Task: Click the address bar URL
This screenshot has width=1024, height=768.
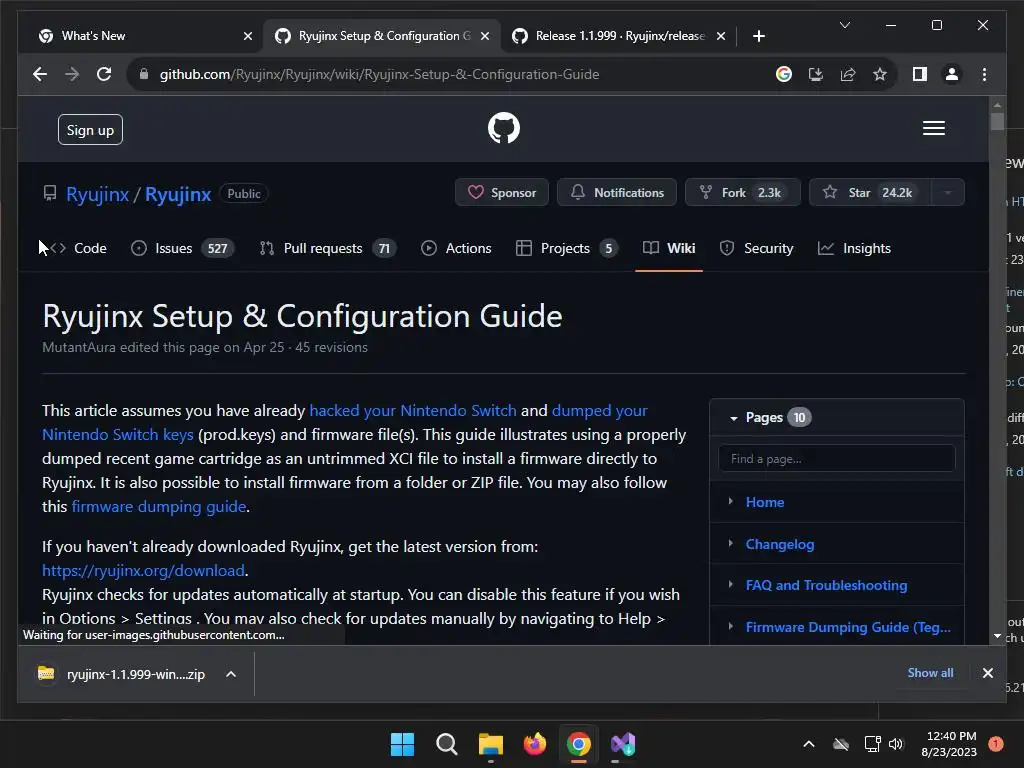Action: point(379,74)
